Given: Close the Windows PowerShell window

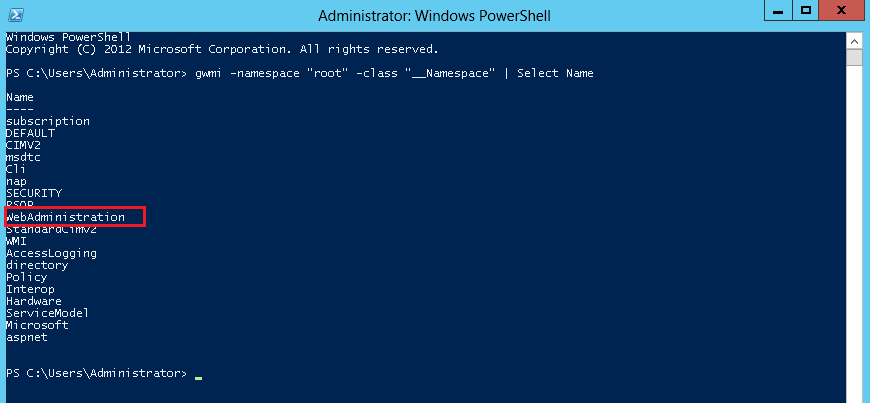Looking at the screenshot, I should coord(840,11).
